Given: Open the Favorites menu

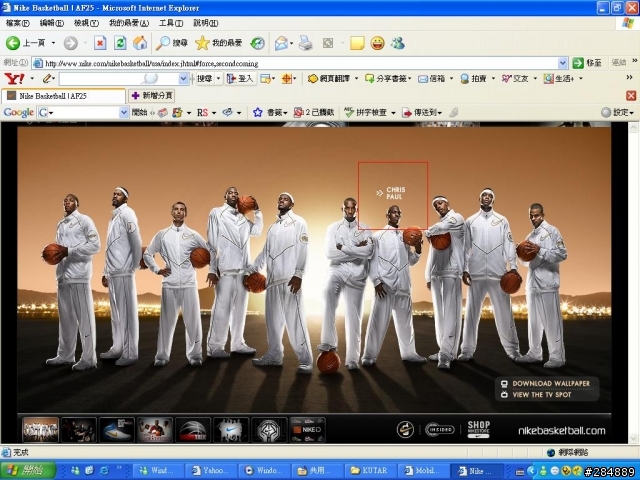Looking at the screenshot, I should pyautogui.click(x=129, y=23).
